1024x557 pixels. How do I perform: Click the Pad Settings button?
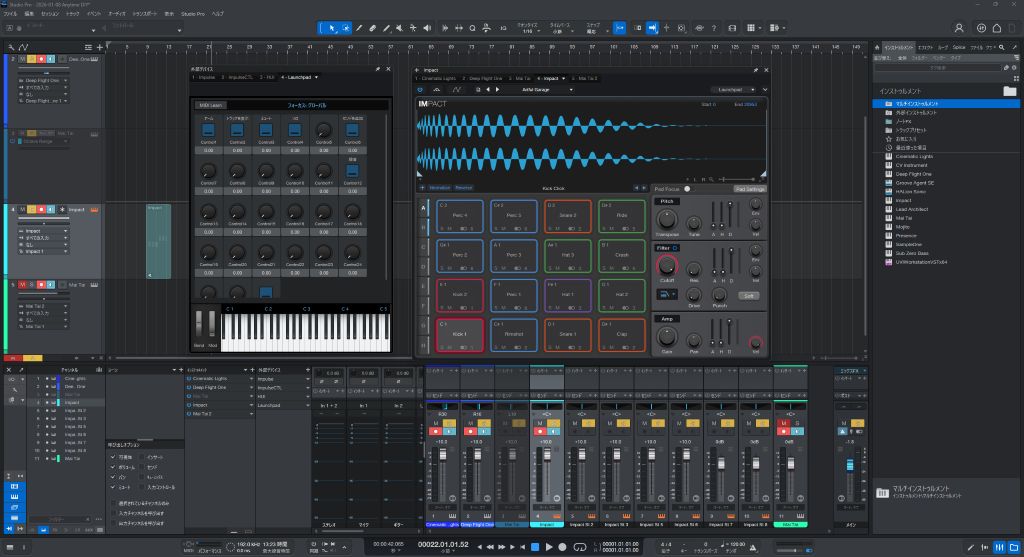pyautogui.click(x=749, y=188)
